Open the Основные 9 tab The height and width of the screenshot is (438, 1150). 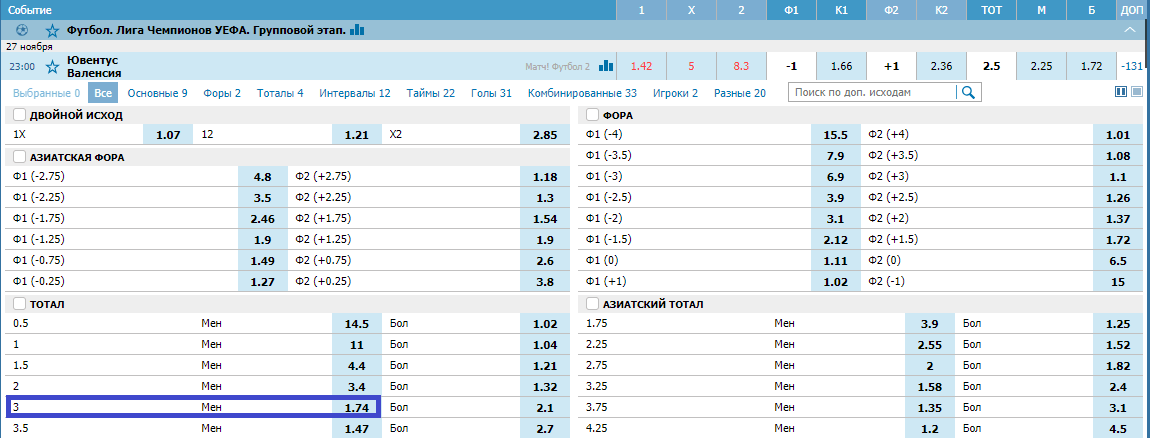(157, 93)
